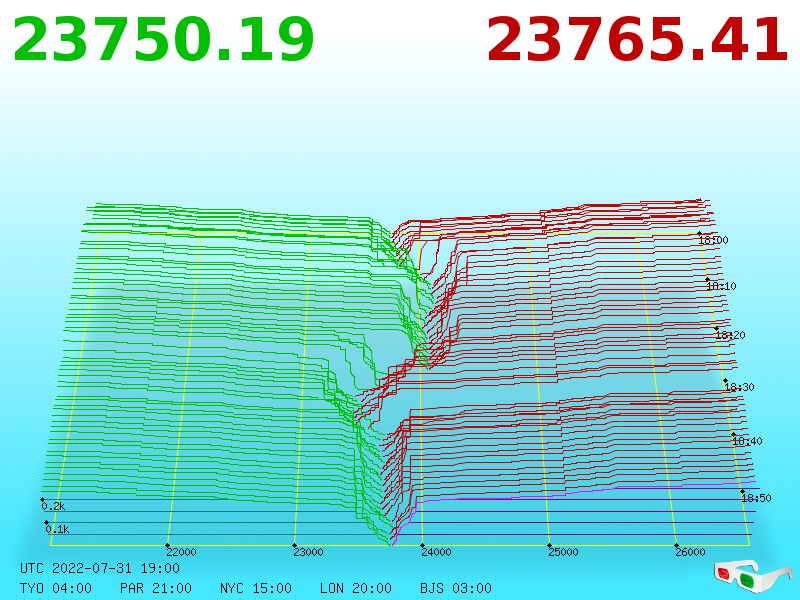Click the 18:20 time axis marker
The height and width of the screenshot is (600, 800).
[730, 335]
